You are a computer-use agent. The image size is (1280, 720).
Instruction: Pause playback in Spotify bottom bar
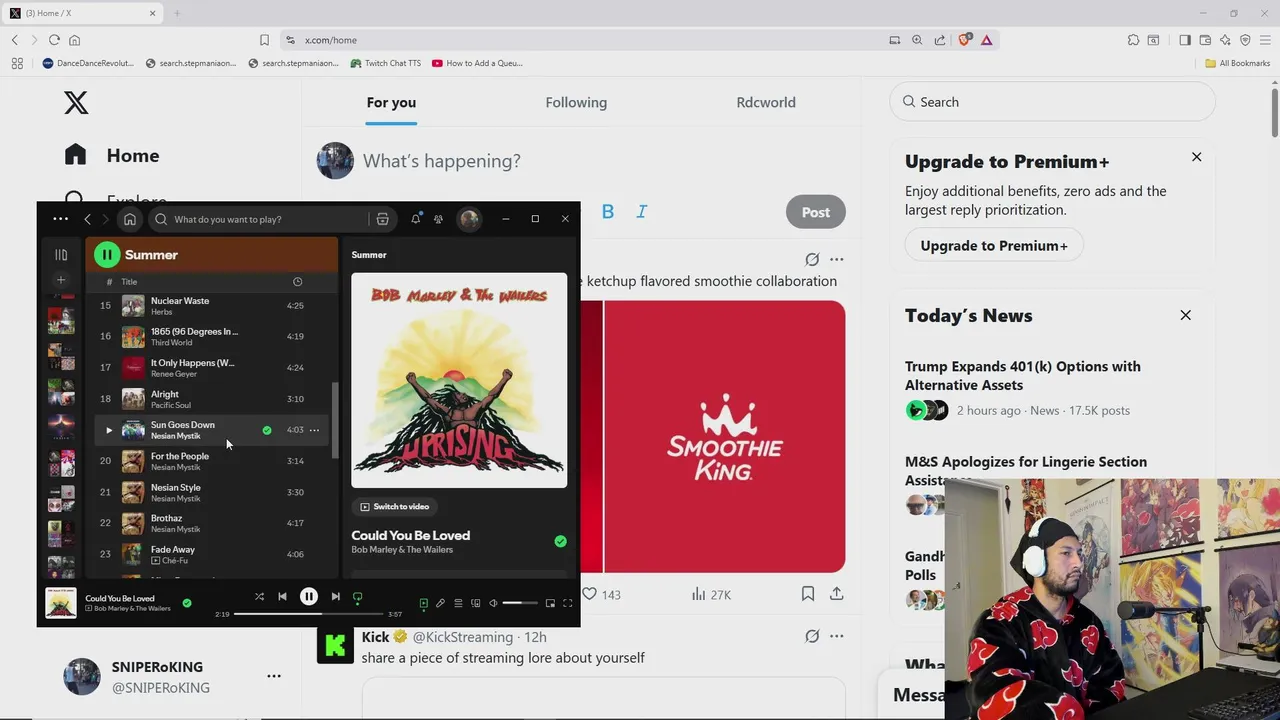(x=309, y=597)
